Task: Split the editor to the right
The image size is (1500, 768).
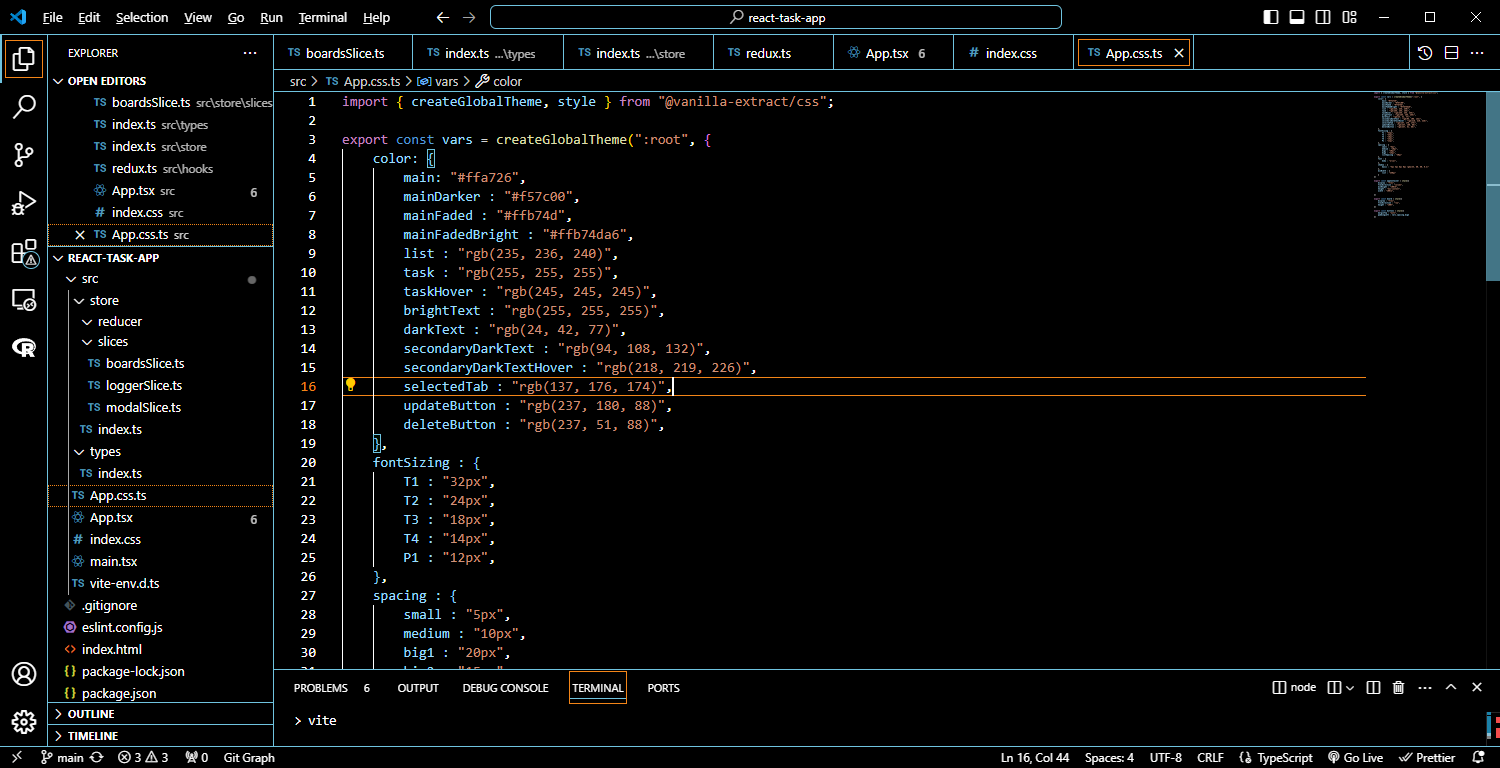Action: click(x=1451, y=53)
